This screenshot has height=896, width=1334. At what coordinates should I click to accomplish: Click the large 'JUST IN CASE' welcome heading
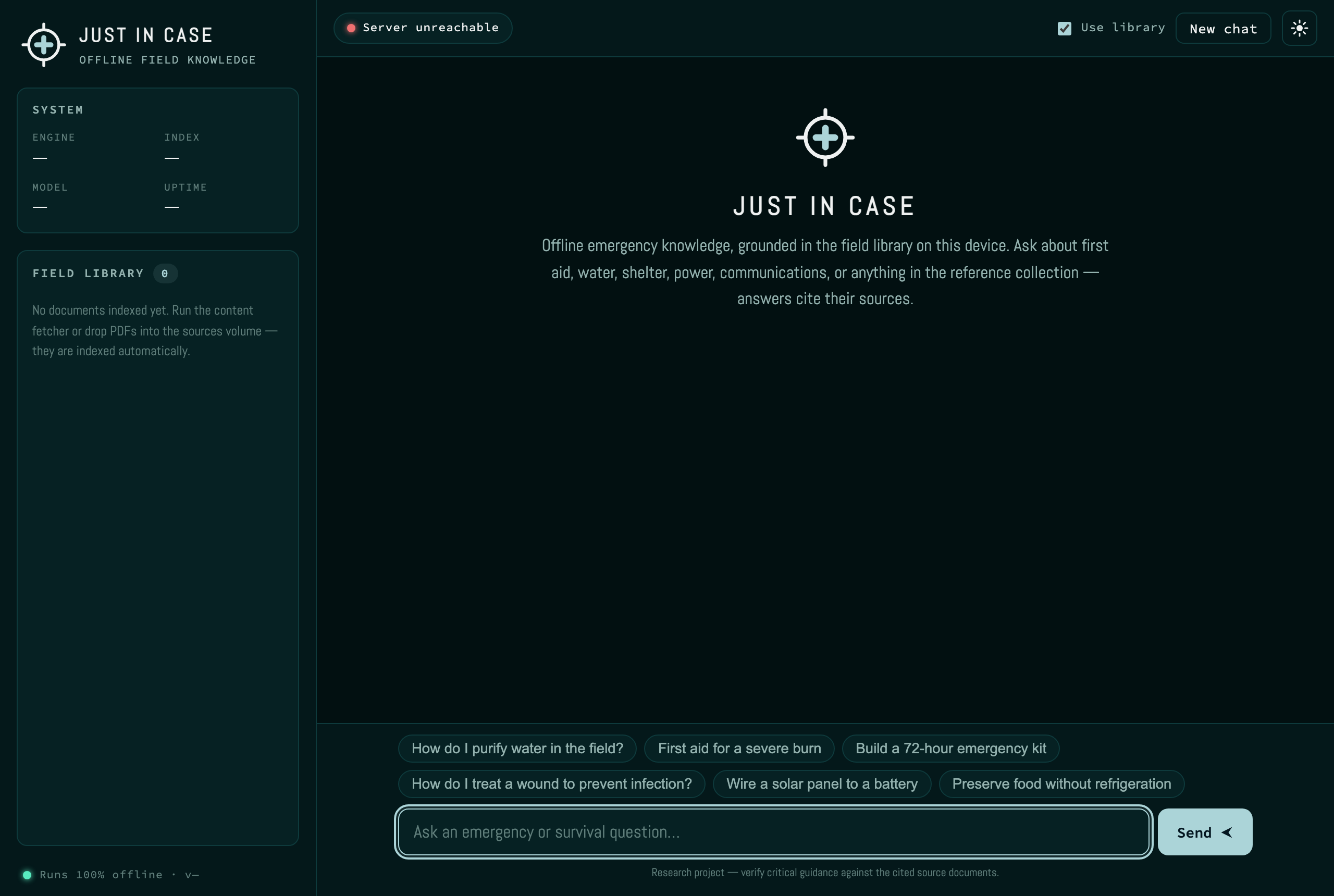click(825, 206)
